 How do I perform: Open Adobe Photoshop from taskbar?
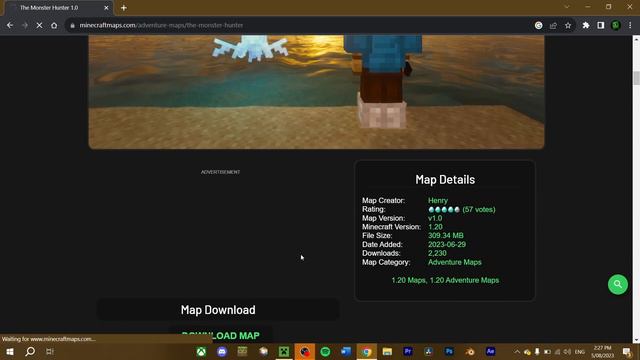pyautogui.click(x=449, y=351)
